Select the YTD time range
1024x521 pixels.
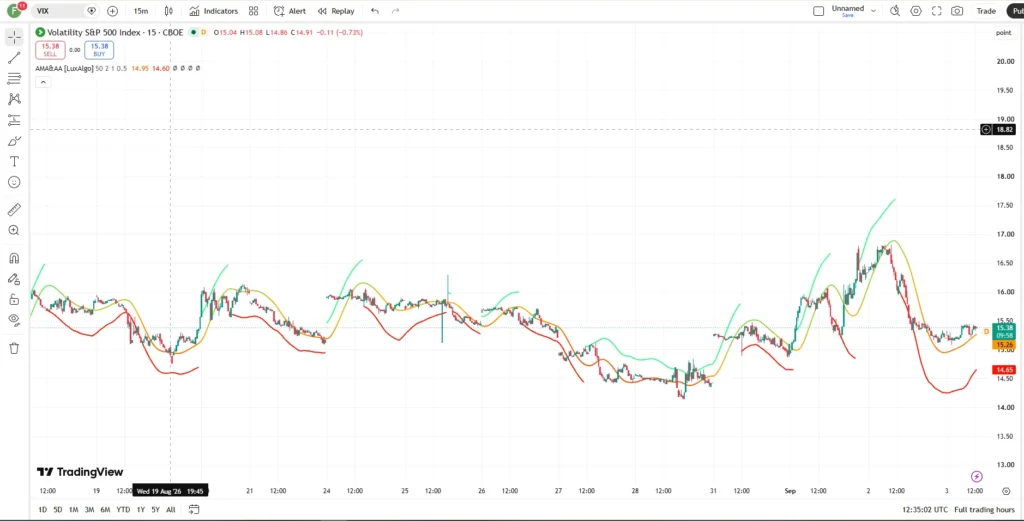click(x=123, y=509)
